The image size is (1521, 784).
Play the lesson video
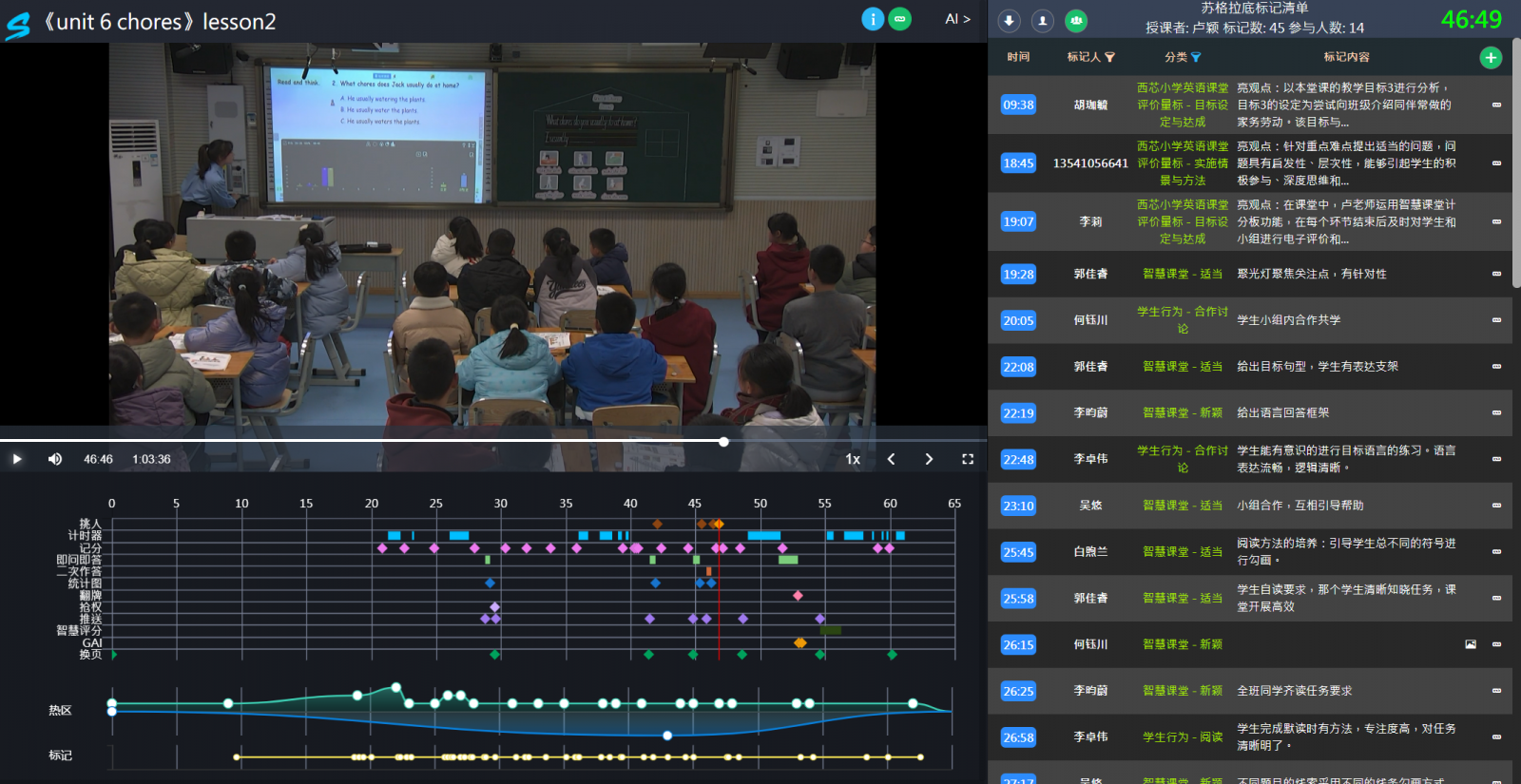point(17,459)
